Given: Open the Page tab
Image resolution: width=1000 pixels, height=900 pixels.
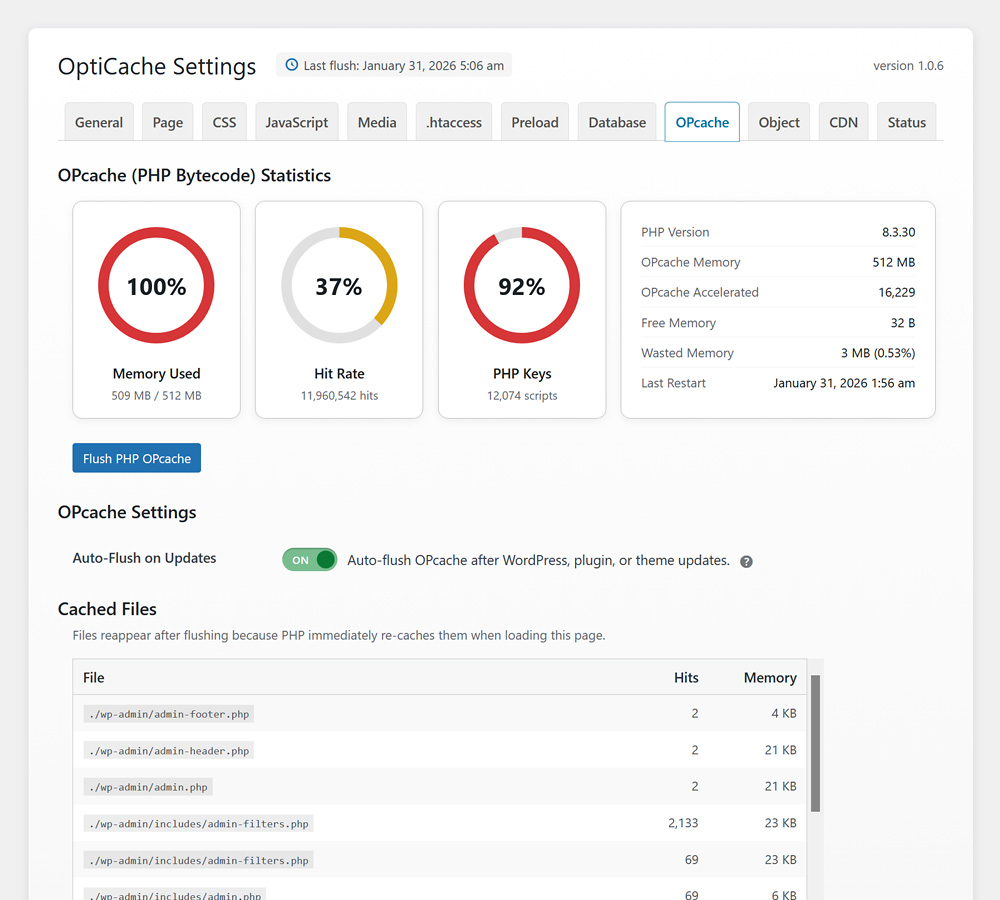Looking at the screenshot, I should coord(168,122).
